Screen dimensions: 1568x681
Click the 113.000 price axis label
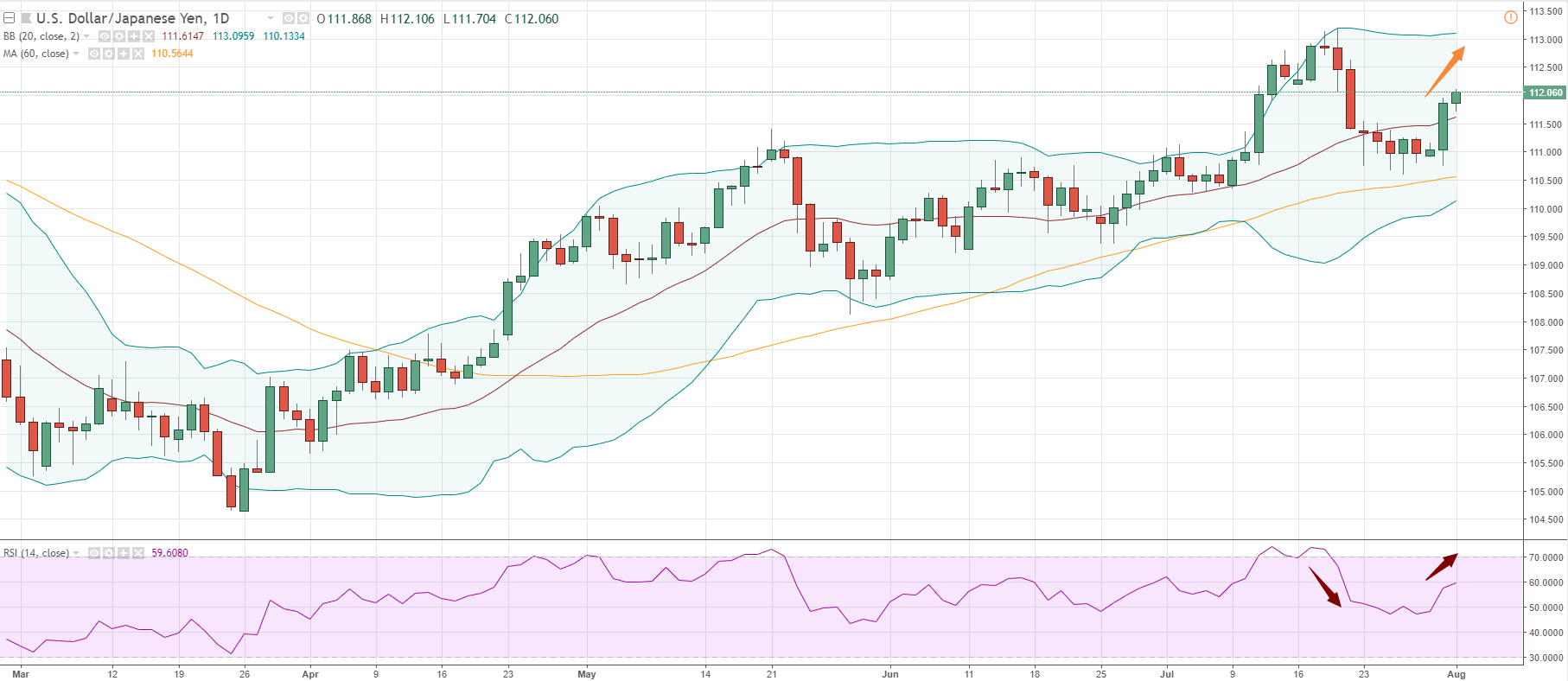click(x=1546, y=40)
